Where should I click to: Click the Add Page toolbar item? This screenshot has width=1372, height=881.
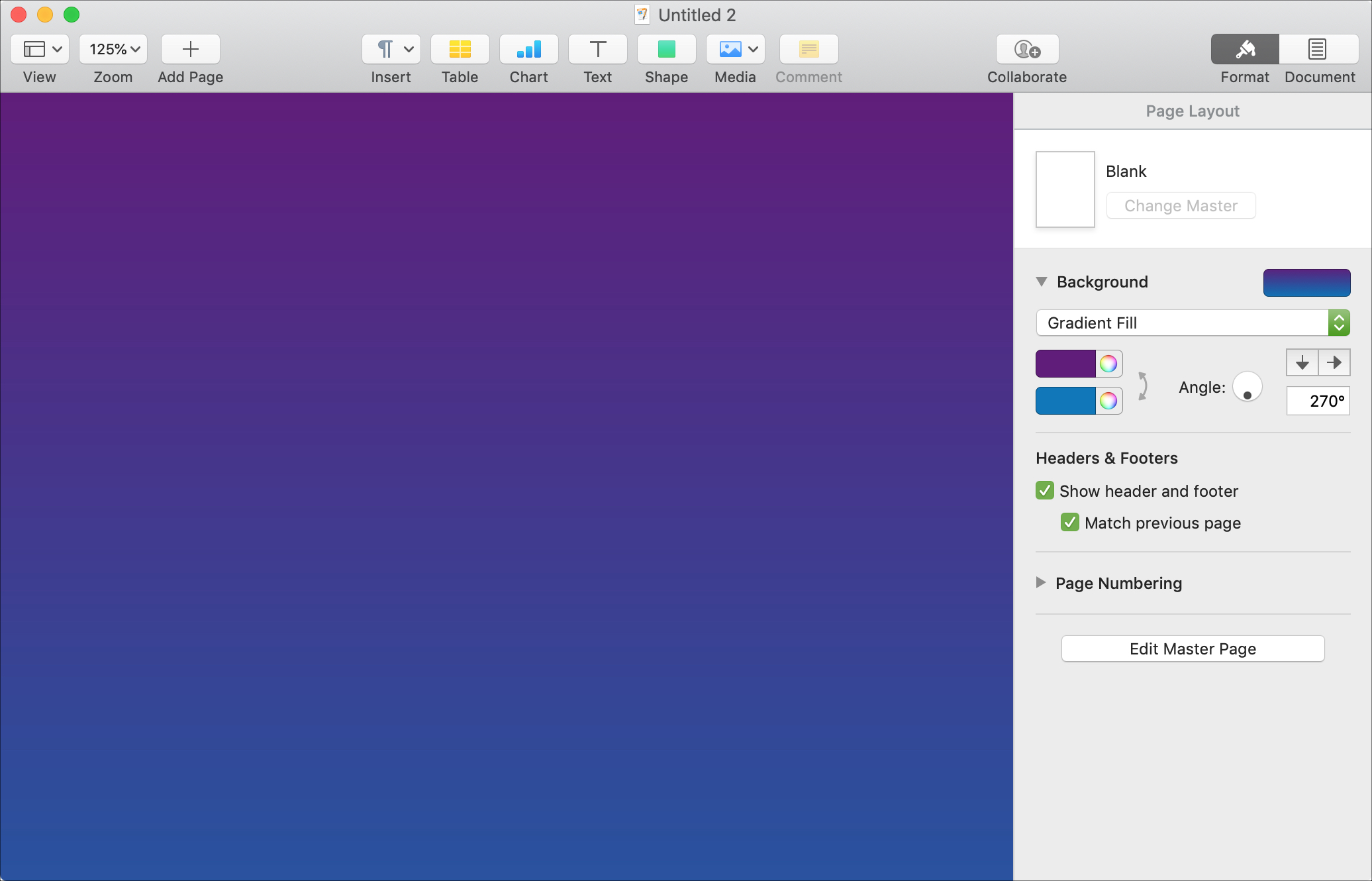(190, 58)
